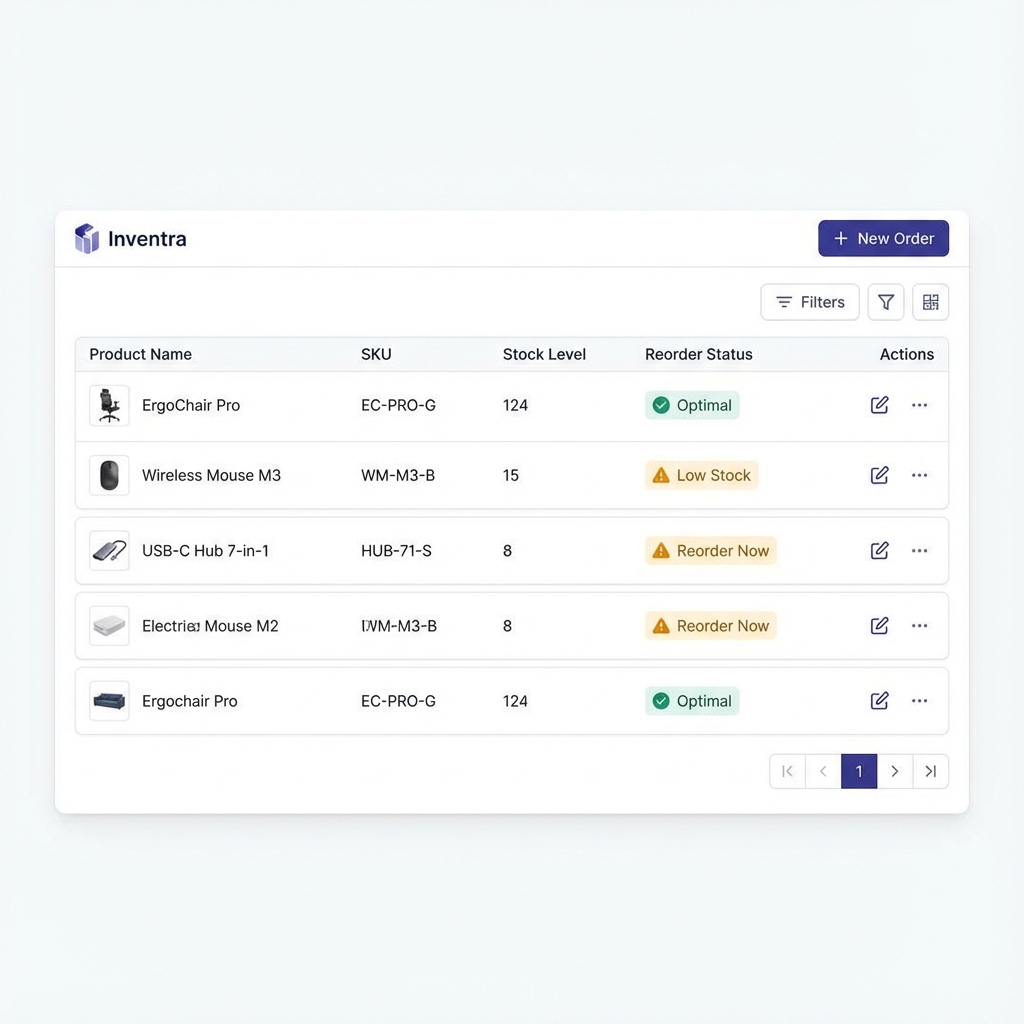Go to the next page
The height and width of the screenshot is (1024, 1024).
coord(895,771)
